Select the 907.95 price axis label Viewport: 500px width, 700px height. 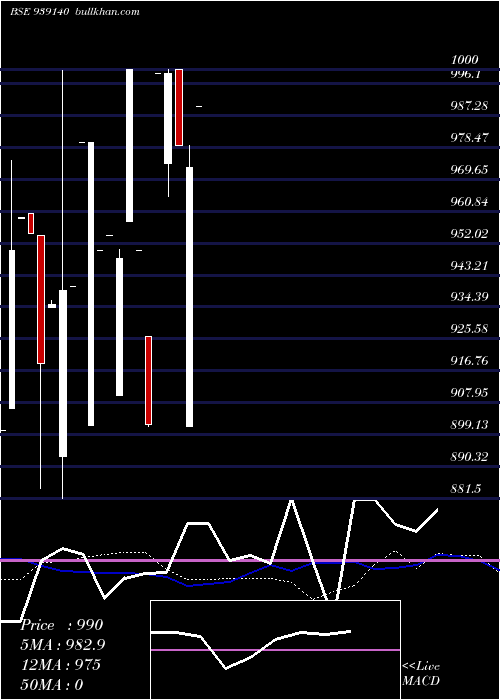pyautogui.click(x=469, y=392)
